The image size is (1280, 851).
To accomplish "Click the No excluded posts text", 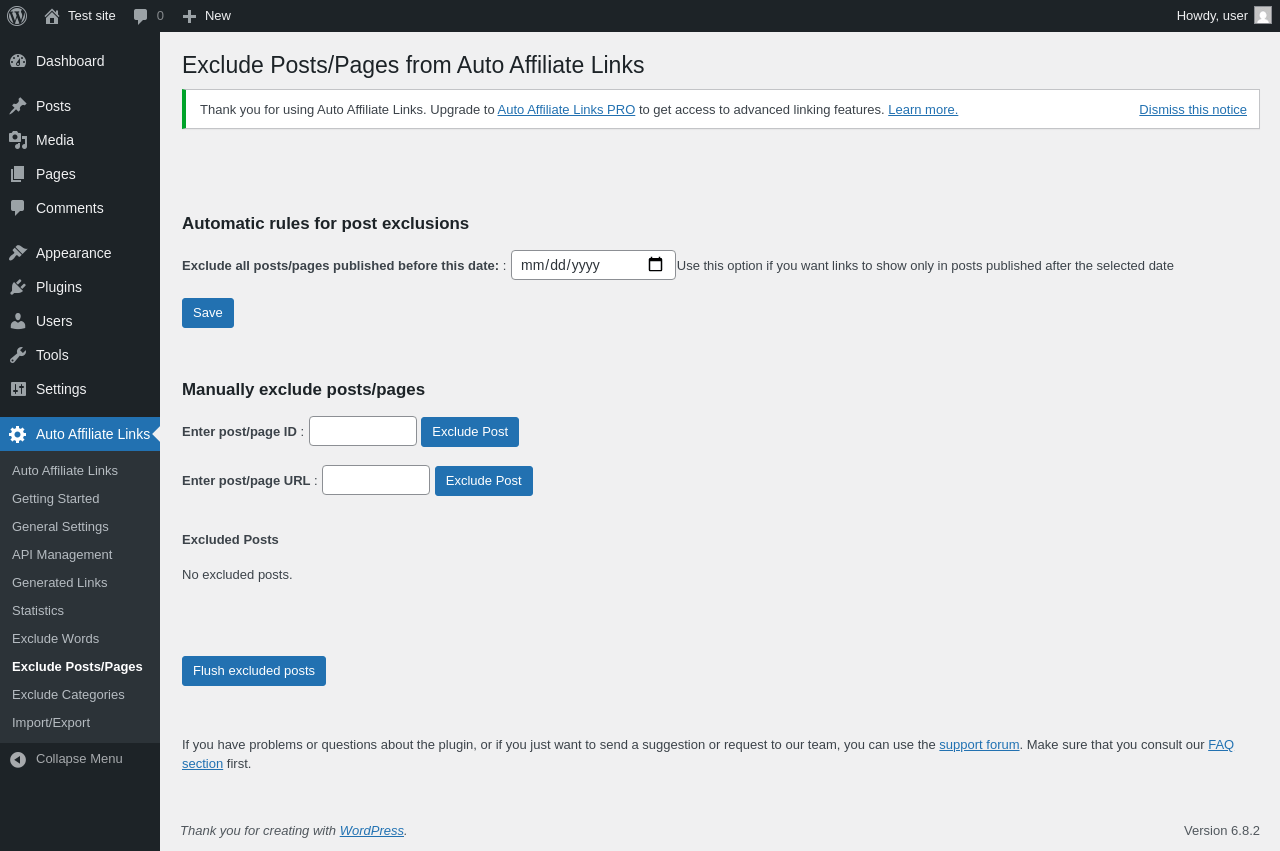I will pyautogui.click(x=237, y=575).
